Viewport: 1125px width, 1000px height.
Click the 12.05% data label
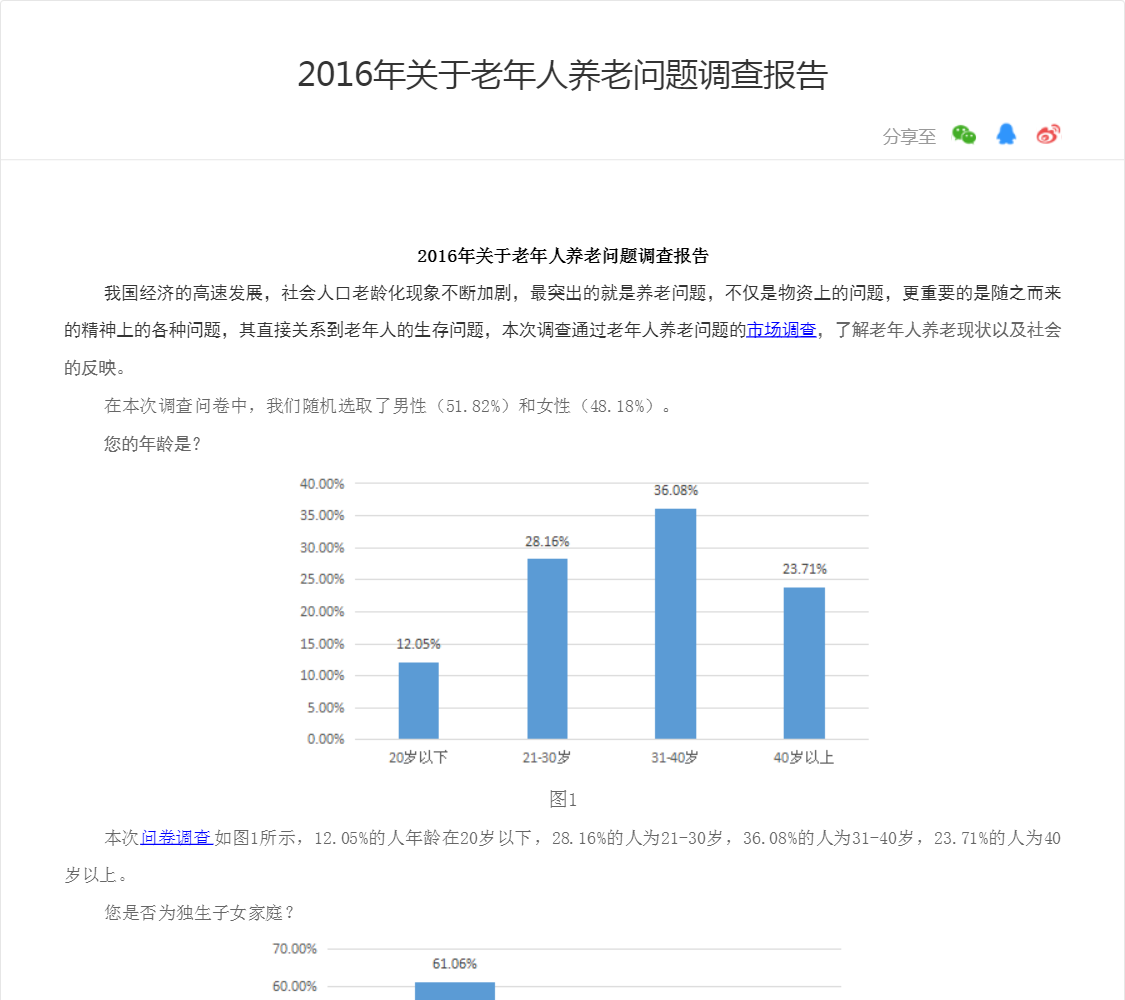(418, 644)
